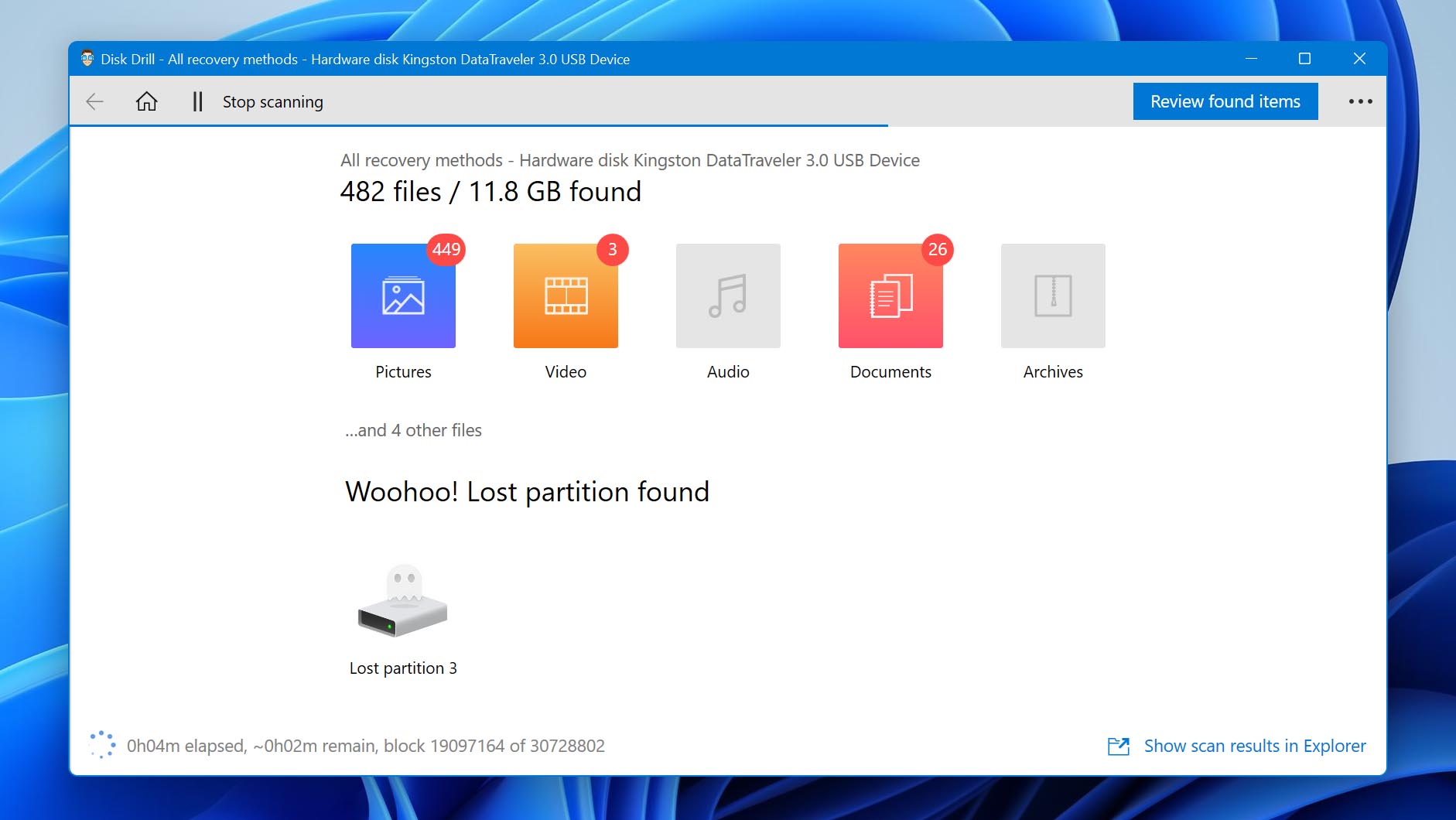Click the export icon beside Show scan results
Viewport: 1456px width, 820px height.
pos(1119,746)
